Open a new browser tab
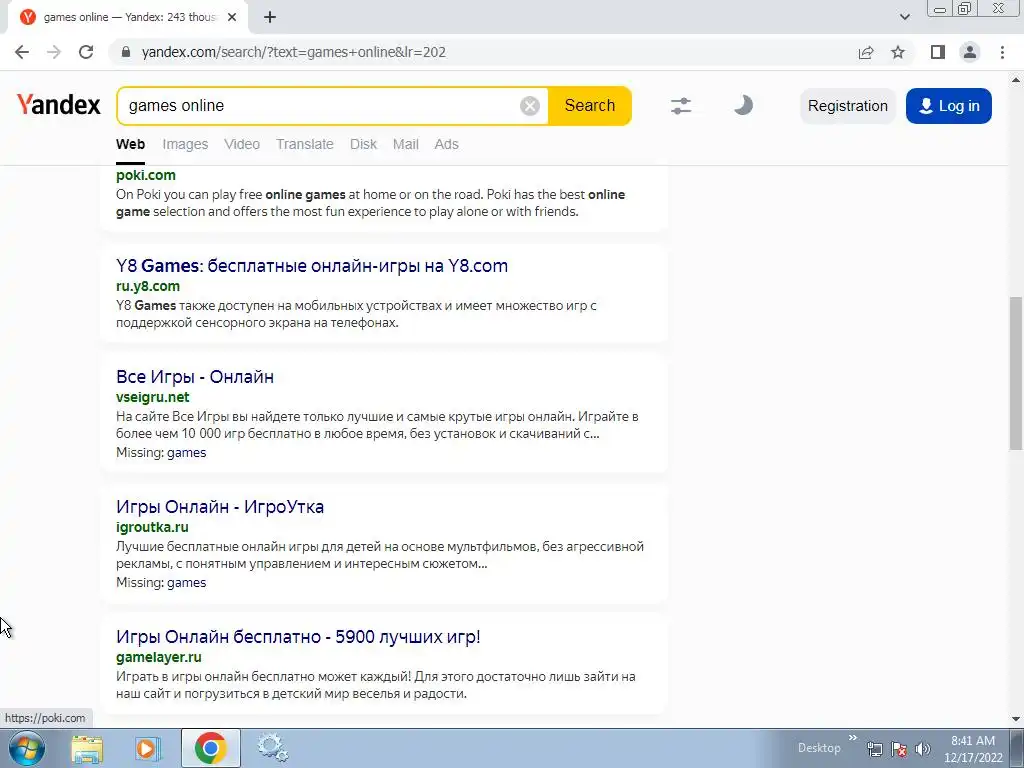Image resolution: width=1024 pixels, height=768 pixels. [x=270, y=17]
